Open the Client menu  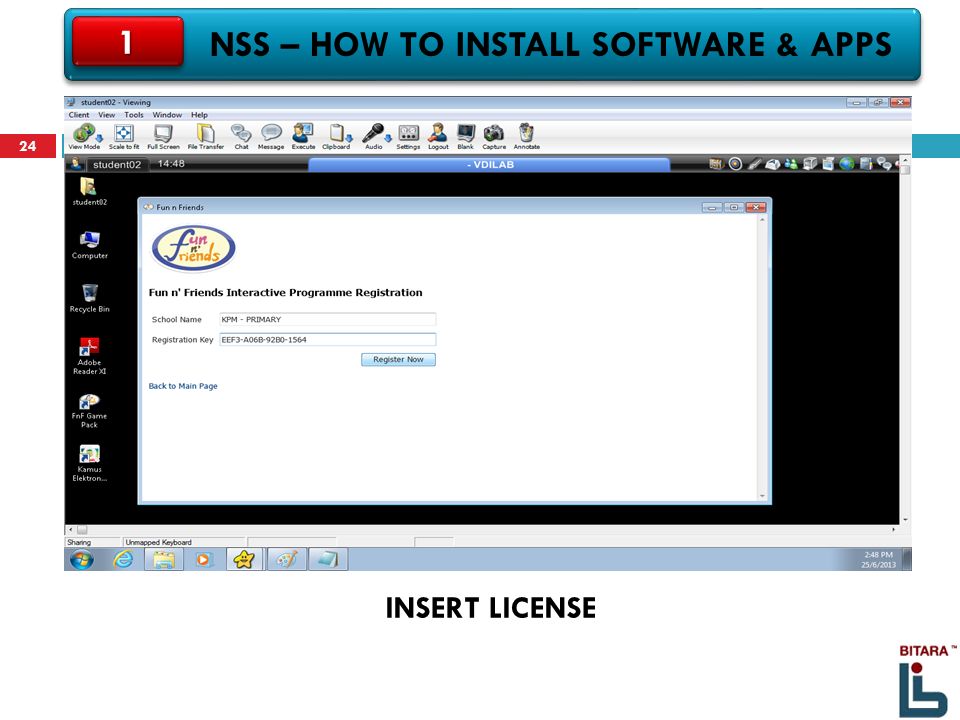[x=78, y=115]
